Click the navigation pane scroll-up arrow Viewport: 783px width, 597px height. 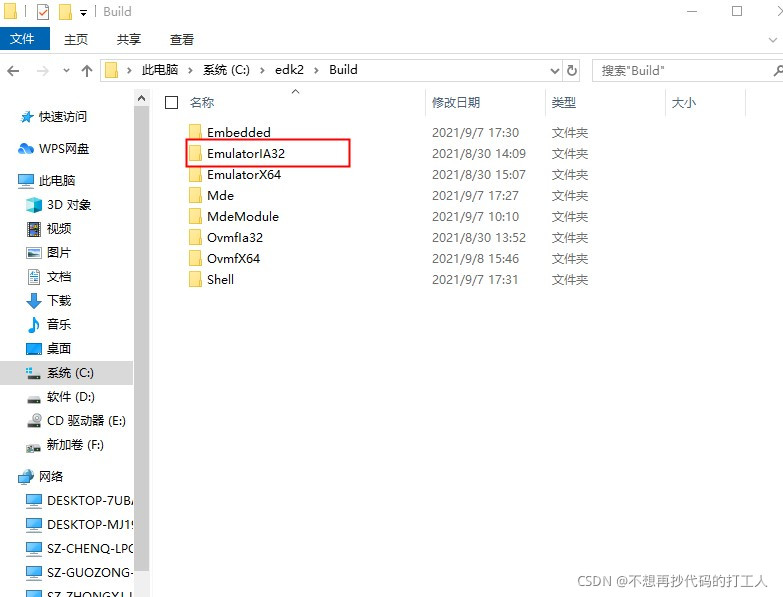click(x=141, y=98)
